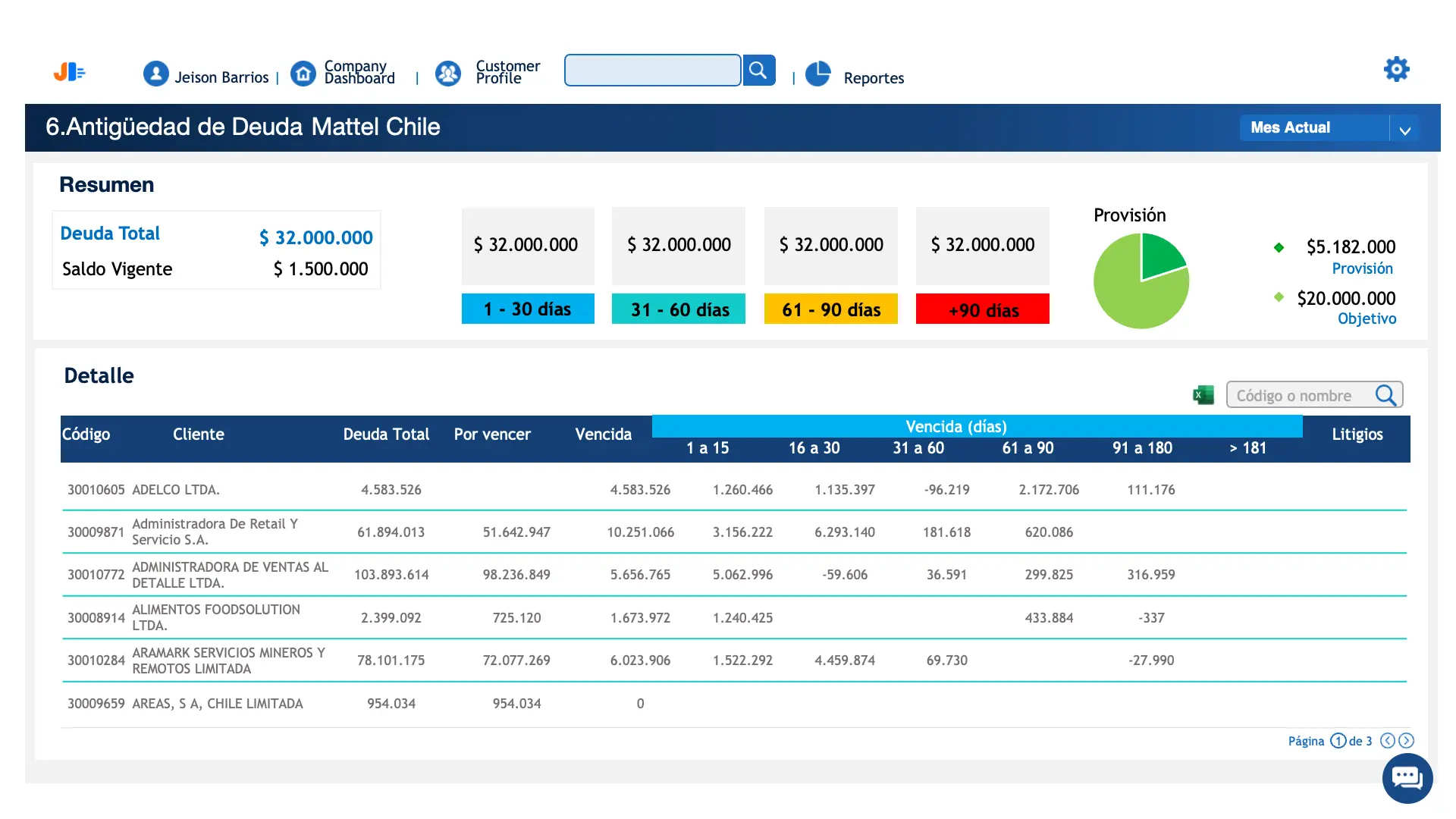Open Reportes pie chart icon
Viewport: 1456px width, 819px height.
point(818,74)
